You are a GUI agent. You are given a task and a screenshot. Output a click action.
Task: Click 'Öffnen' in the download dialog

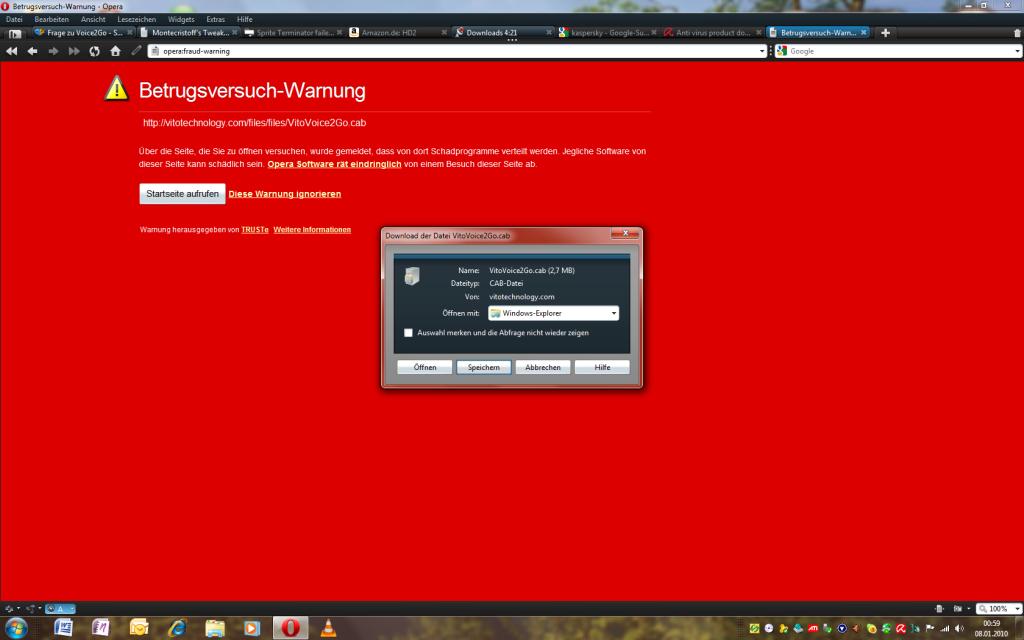click(x=424, y=368)
